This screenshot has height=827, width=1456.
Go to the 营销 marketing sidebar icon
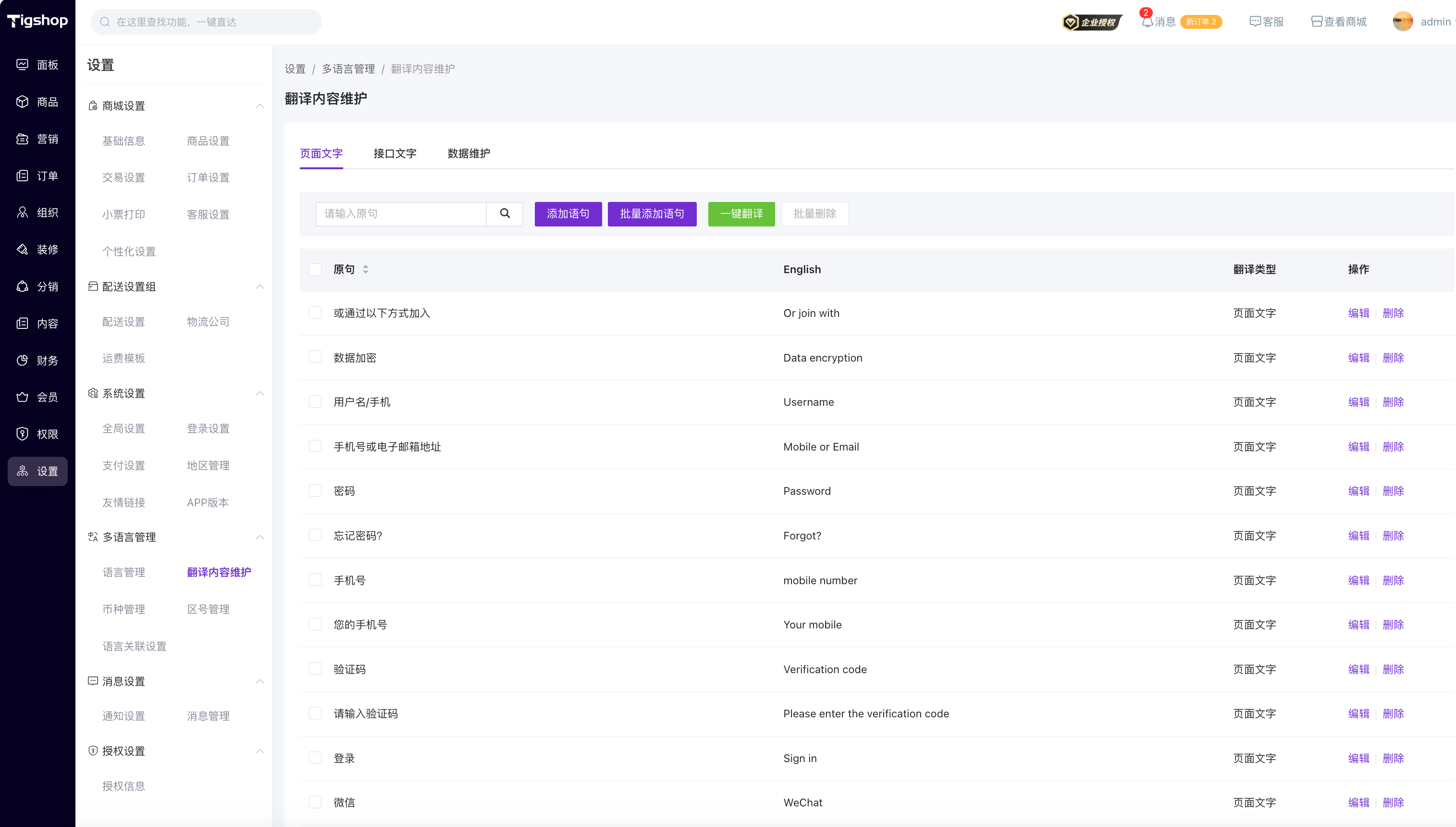point(22,138)
